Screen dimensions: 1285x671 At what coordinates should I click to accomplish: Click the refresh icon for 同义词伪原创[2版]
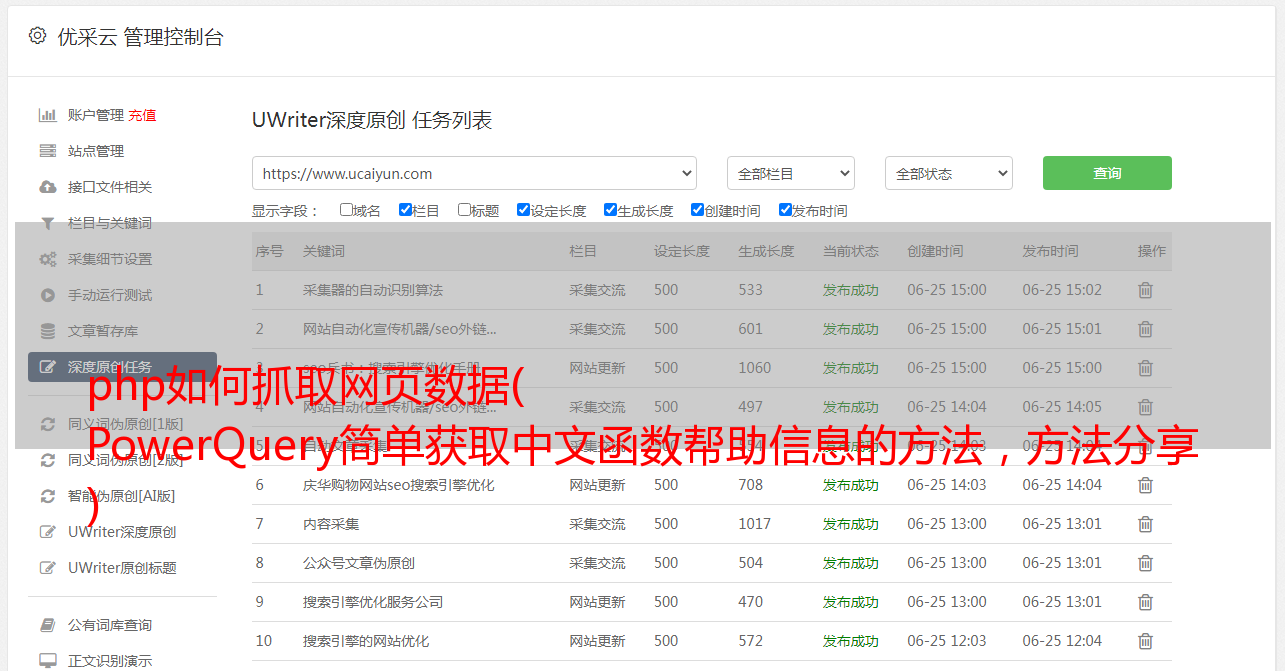[x=47, y=460]
